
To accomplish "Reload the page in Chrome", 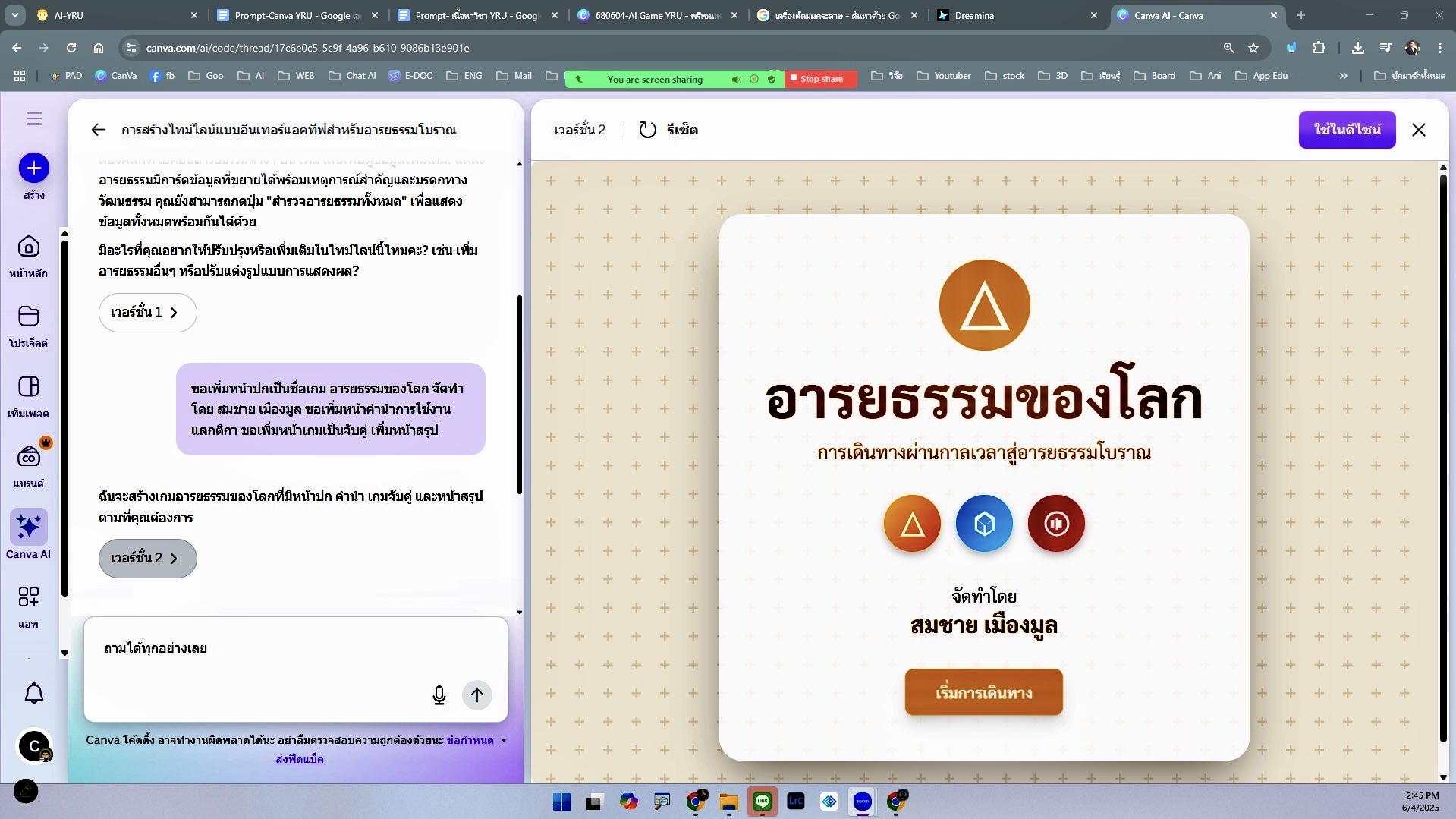I will (x=71, y=48).
